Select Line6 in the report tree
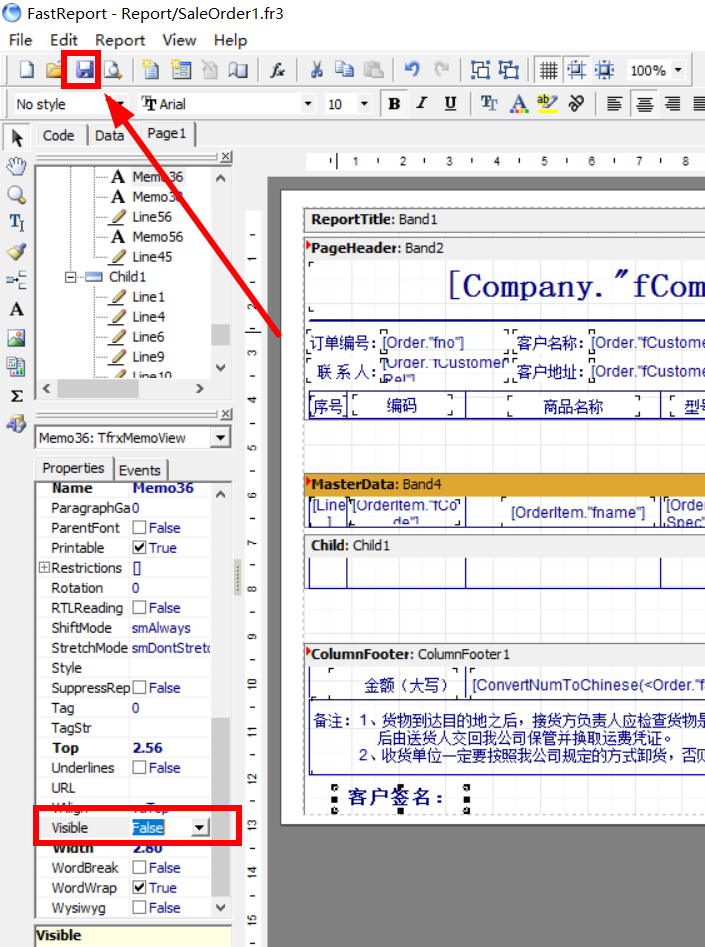 148,337
